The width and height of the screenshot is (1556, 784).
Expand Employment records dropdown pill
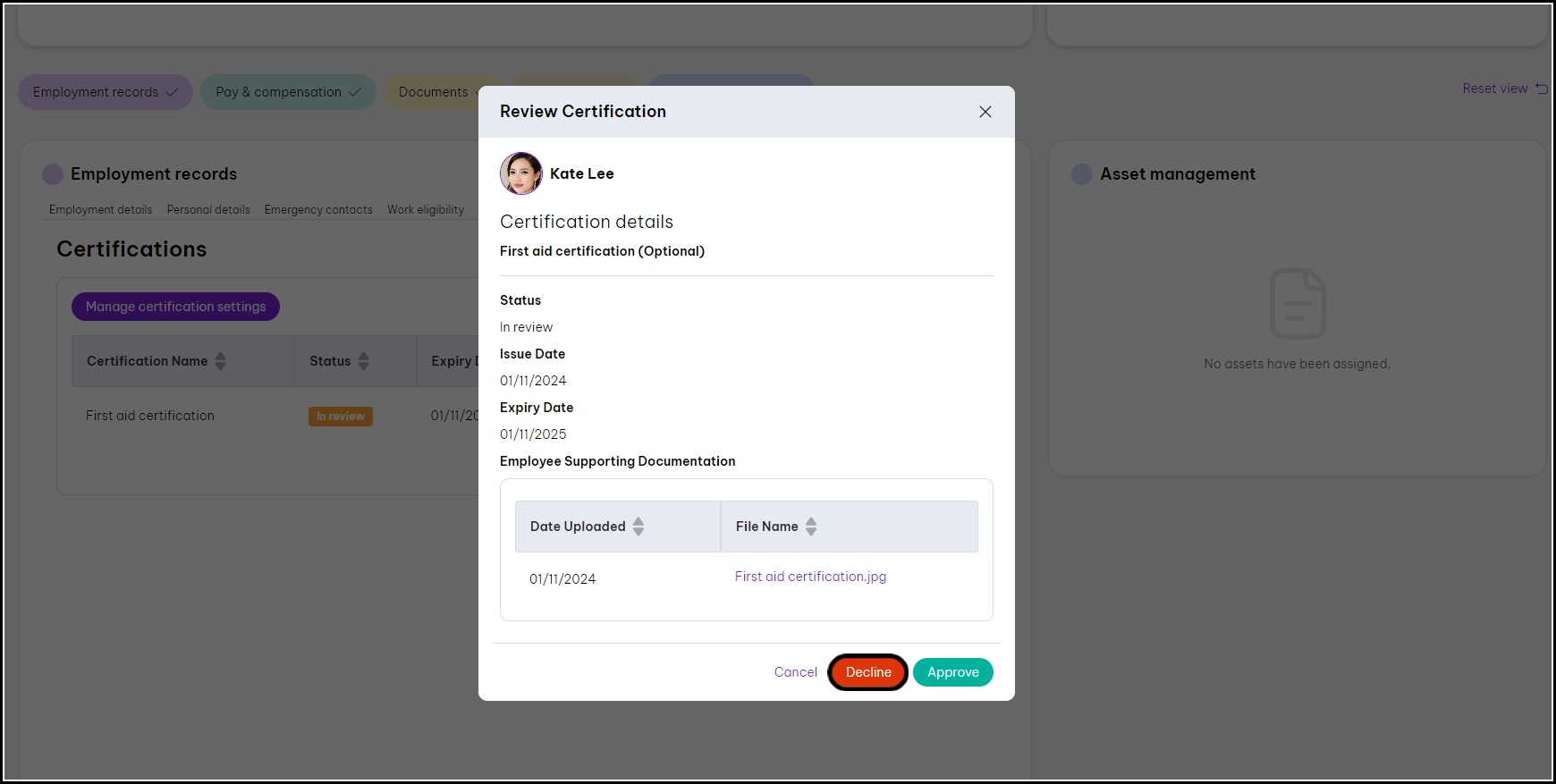coord(106,92)
